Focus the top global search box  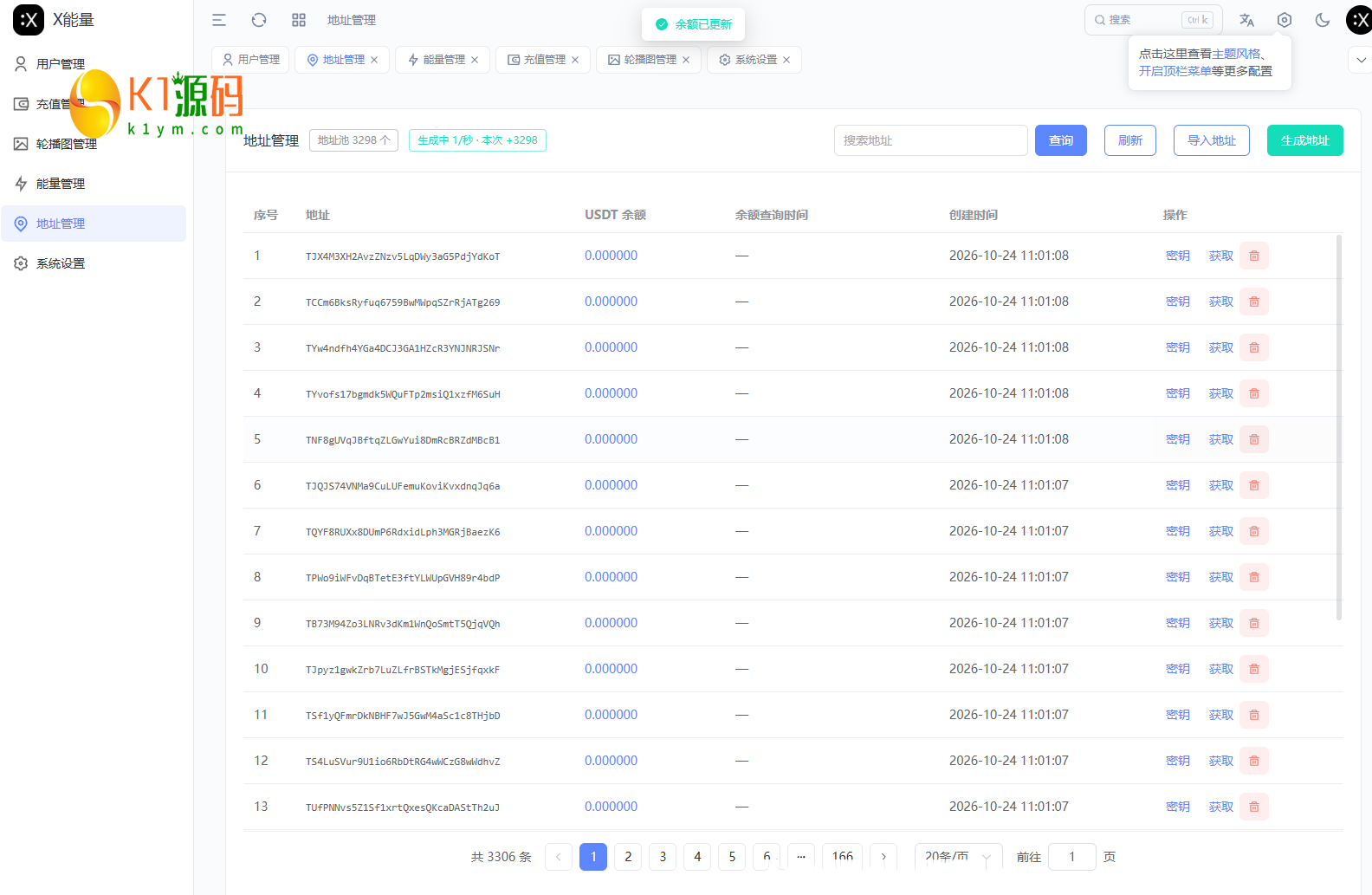1154,20
